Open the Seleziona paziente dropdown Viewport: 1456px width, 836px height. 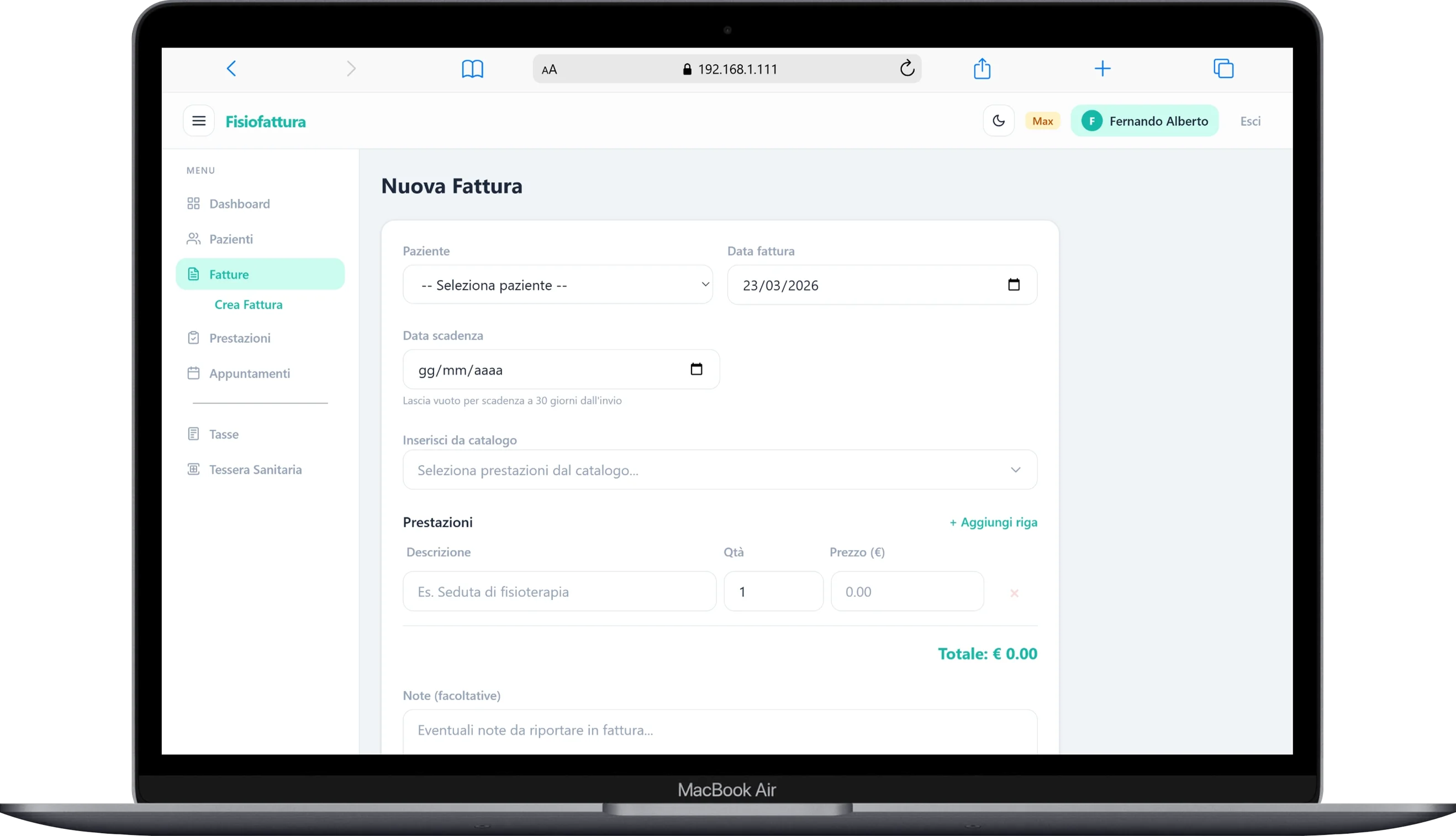(x=557, y=285)
